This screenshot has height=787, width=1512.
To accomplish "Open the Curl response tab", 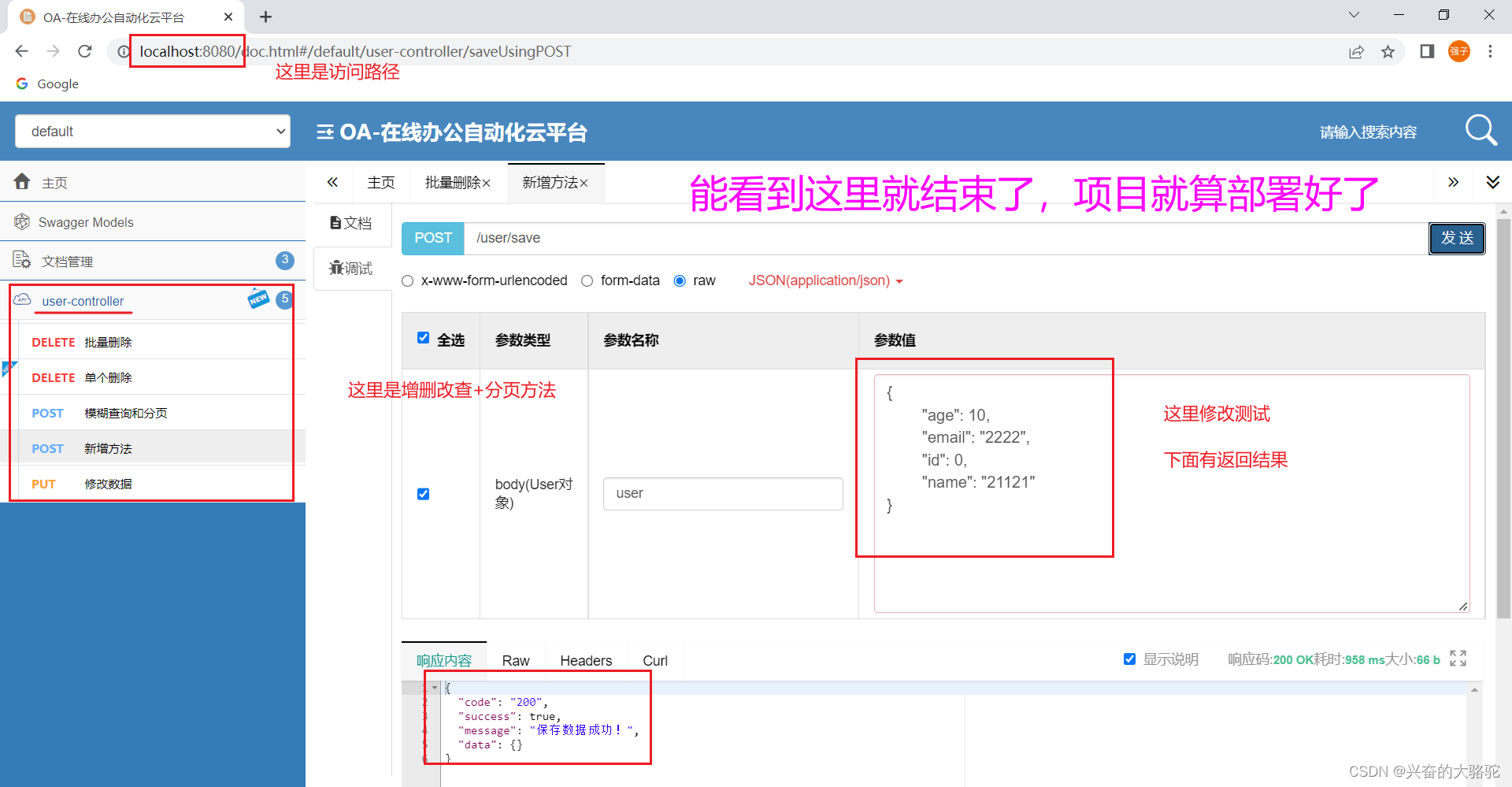I will (654, 660).
